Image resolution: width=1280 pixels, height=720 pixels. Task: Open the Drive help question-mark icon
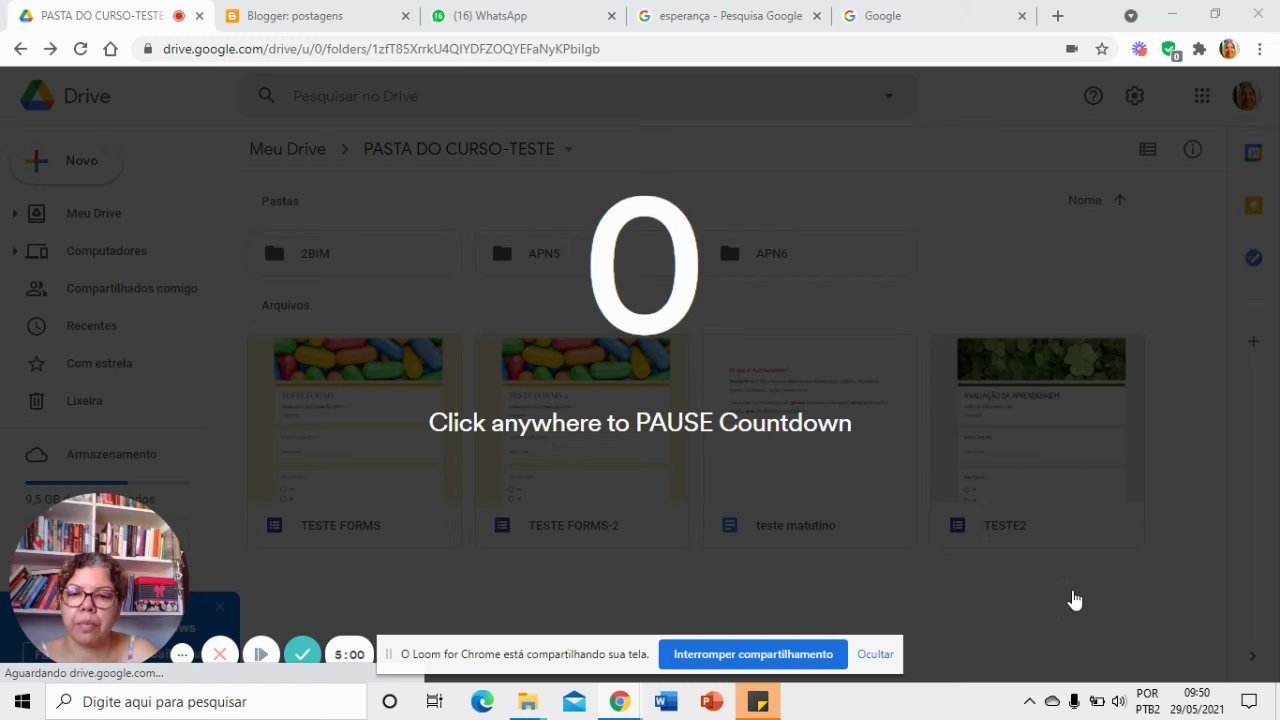click(1093, 96)
